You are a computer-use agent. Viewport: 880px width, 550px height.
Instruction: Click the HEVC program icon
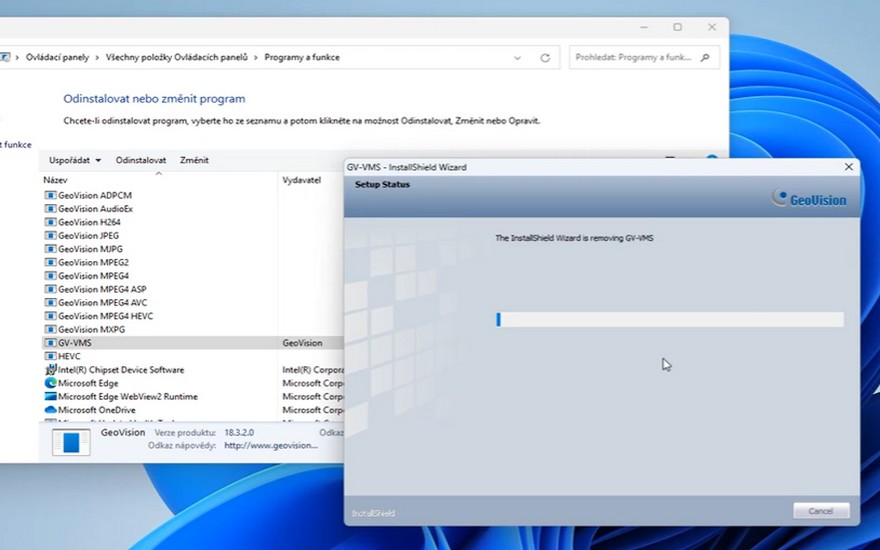point(50,356)
